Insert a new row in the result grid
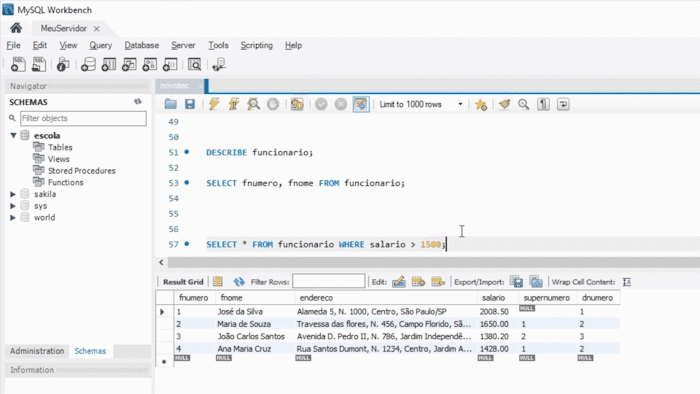The image size is (700, 394). point(418,282)
